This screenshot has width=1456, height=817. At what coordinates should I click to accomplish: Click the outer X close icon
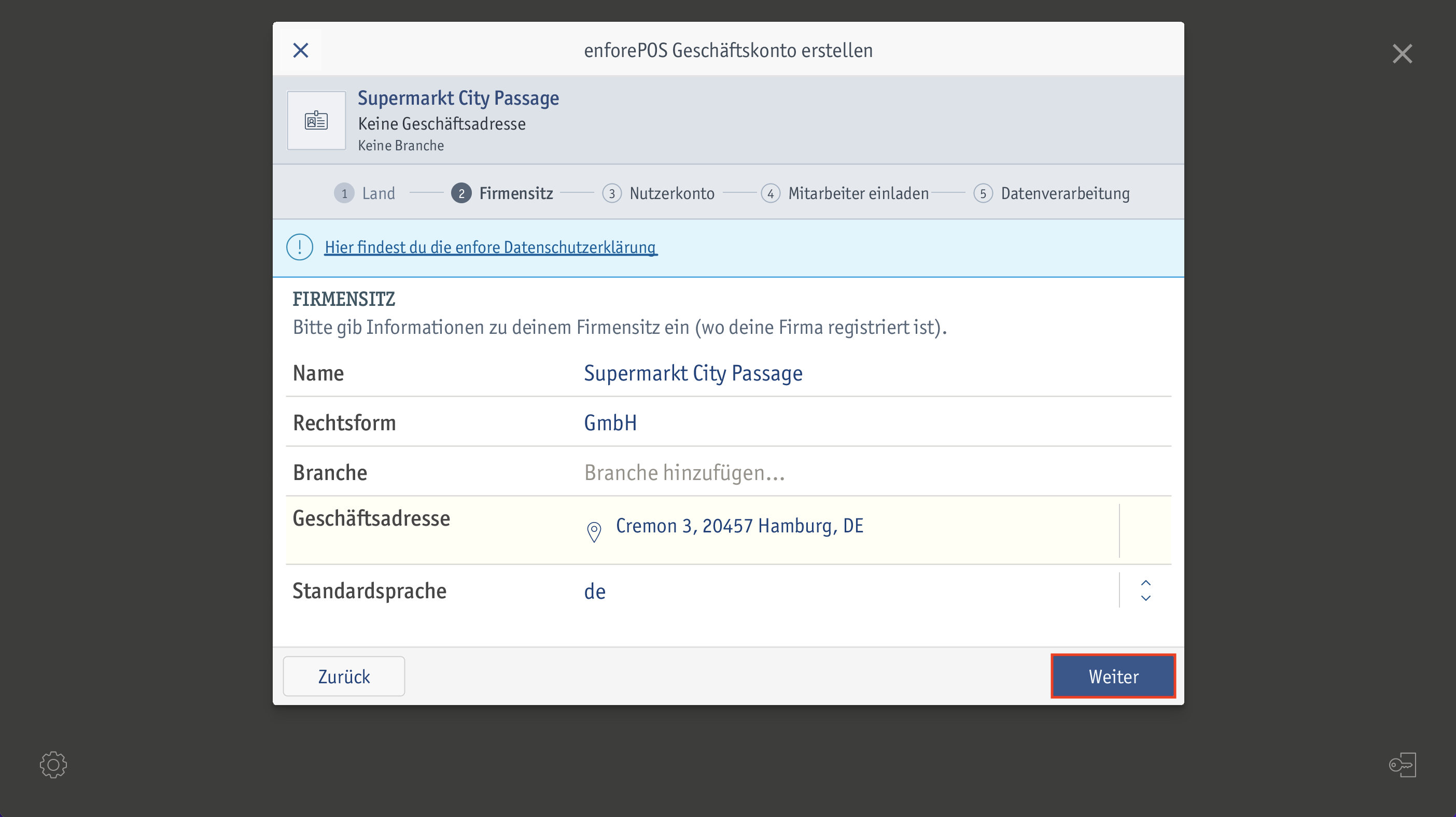pos(1402,54)
